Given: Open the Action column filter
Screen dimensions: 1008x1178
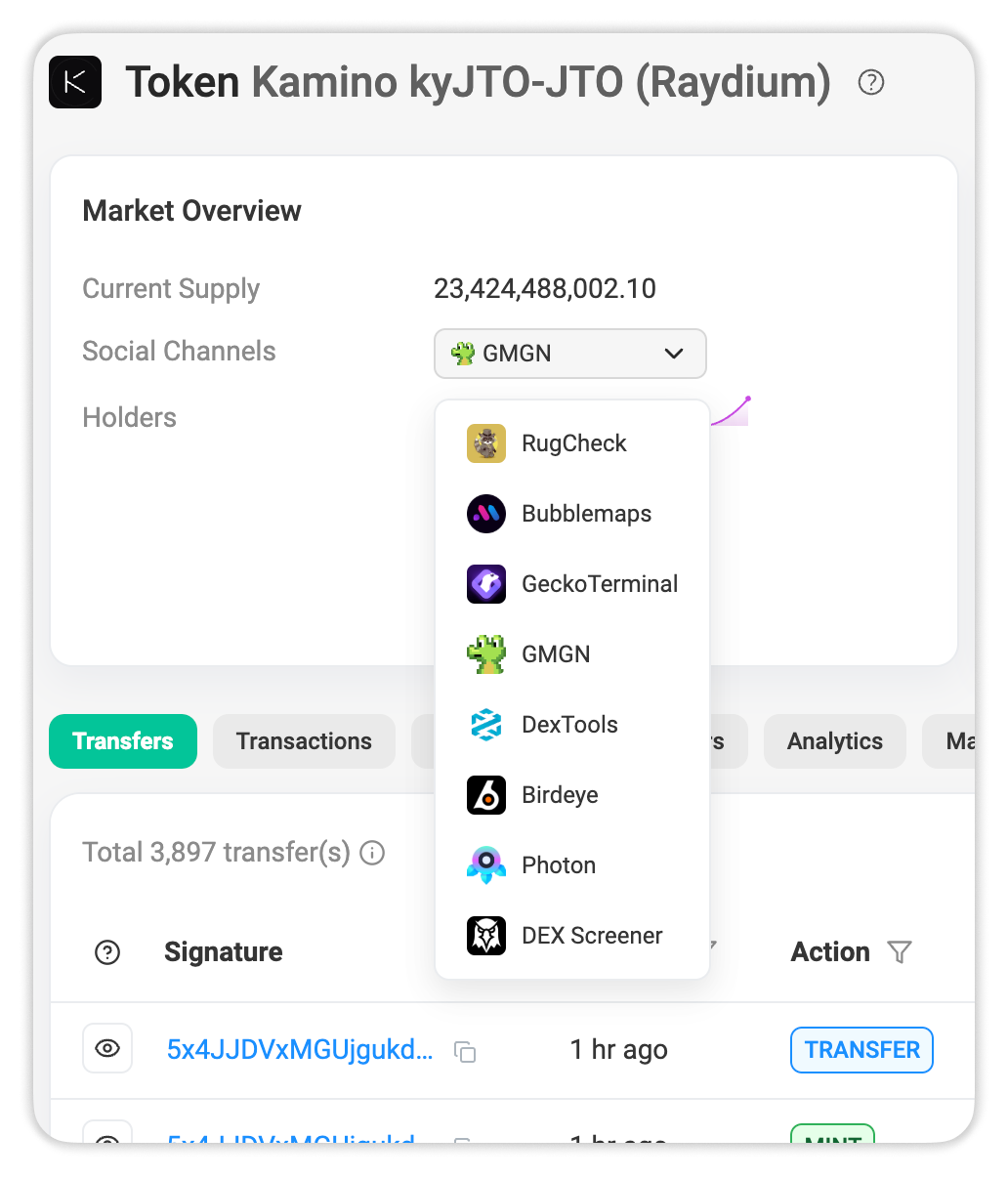Looking at the screenshot, I should pos(900,952).
